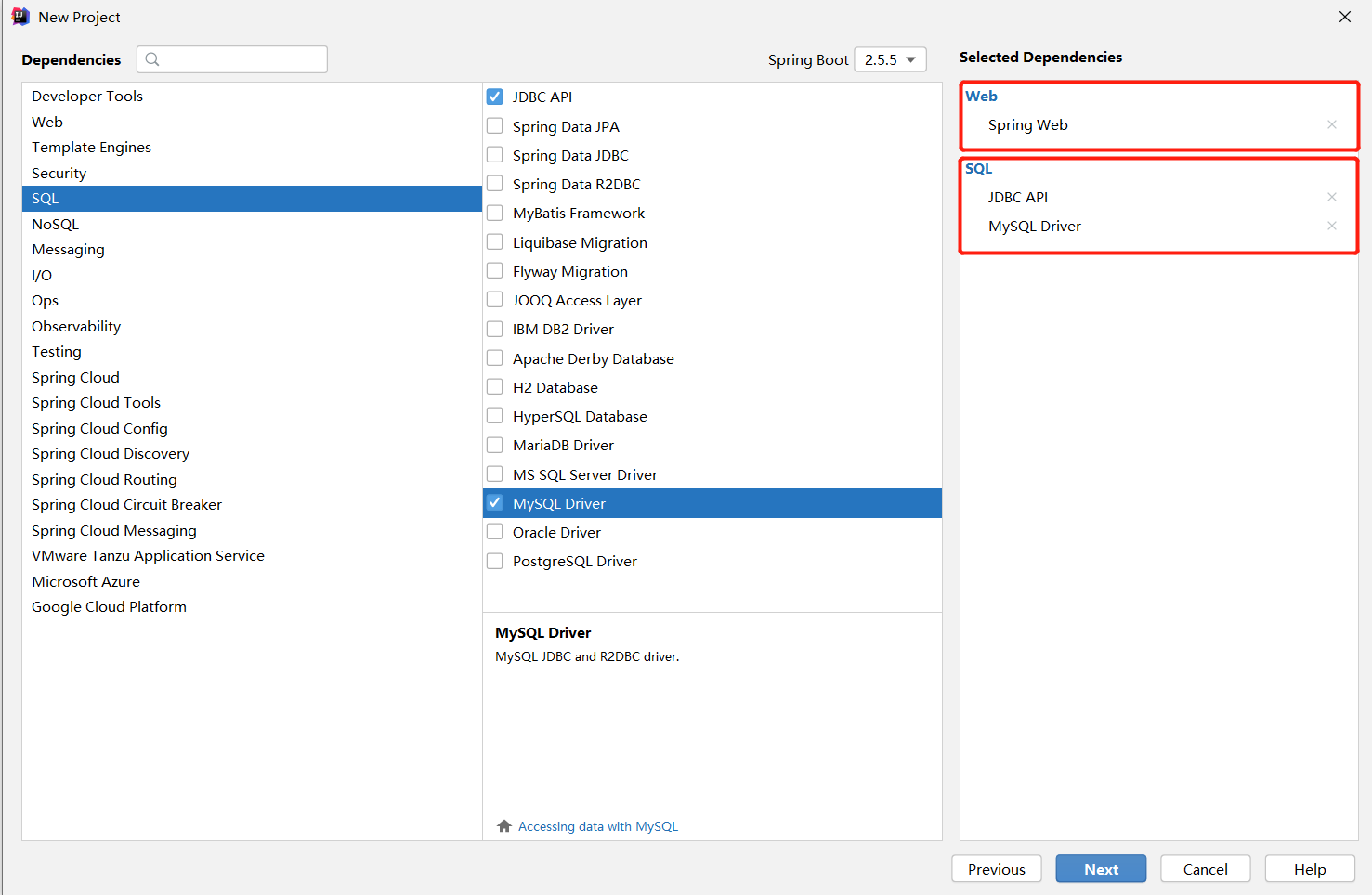Viewport: 1372px width, 895px height.
Task: Open Microsoft Azure category
Action: 252,581
